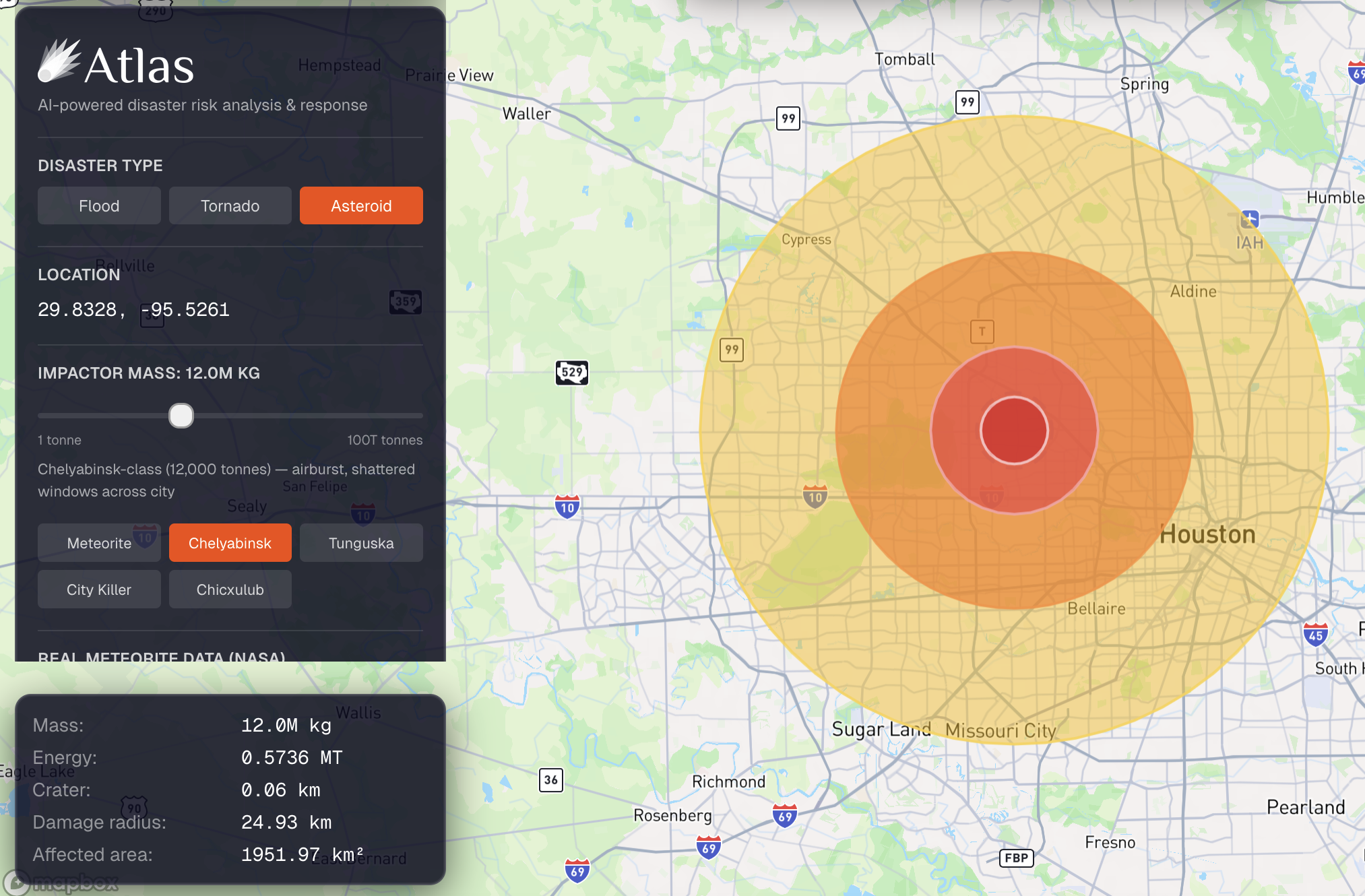Choose the Chelyabinsk preset
The width and height of the screenshot is (1365, 896).
point(230,543)
